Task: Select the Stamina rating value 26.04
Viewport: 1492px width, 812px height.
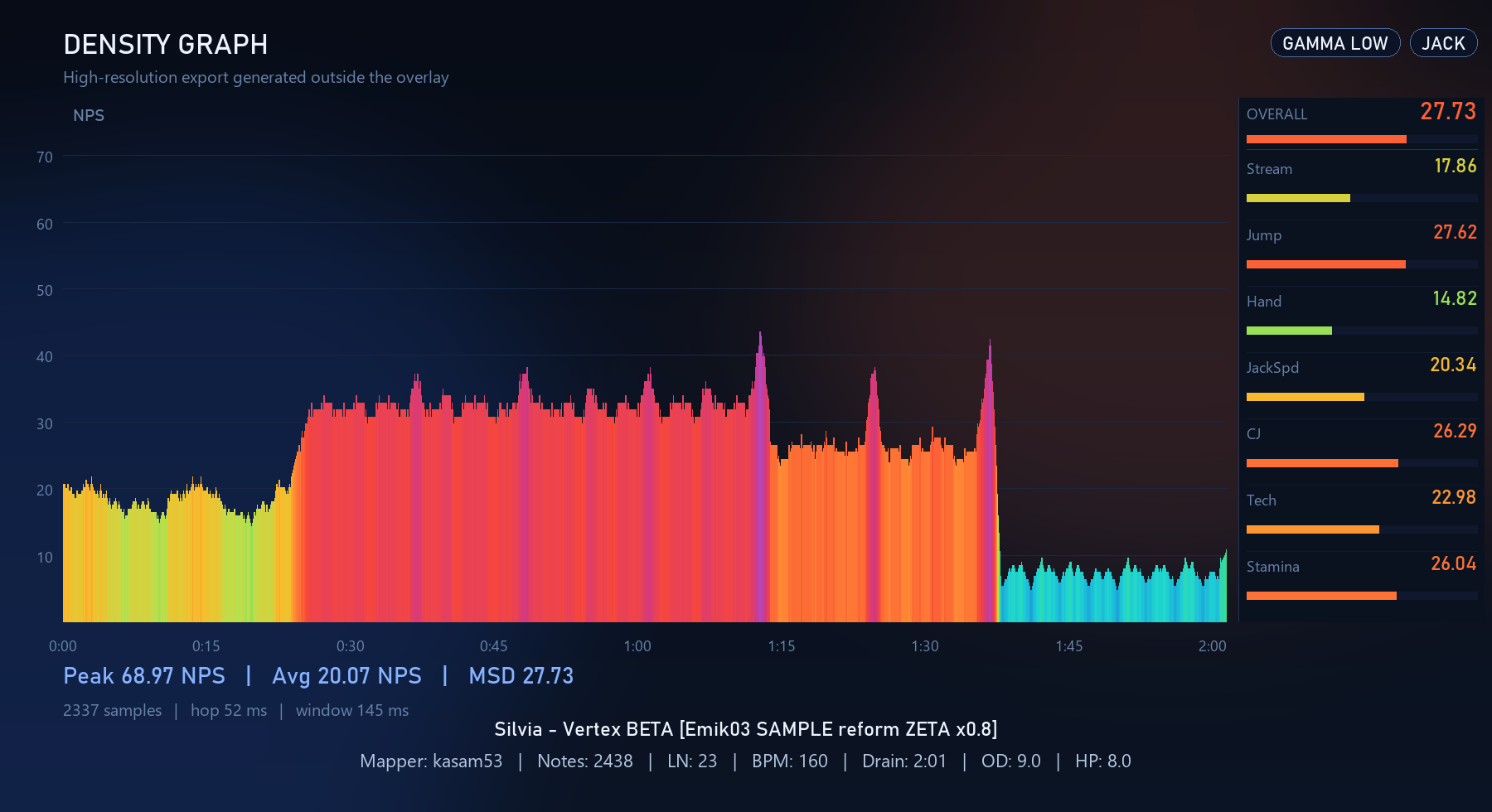Action: coord(1453,563)
